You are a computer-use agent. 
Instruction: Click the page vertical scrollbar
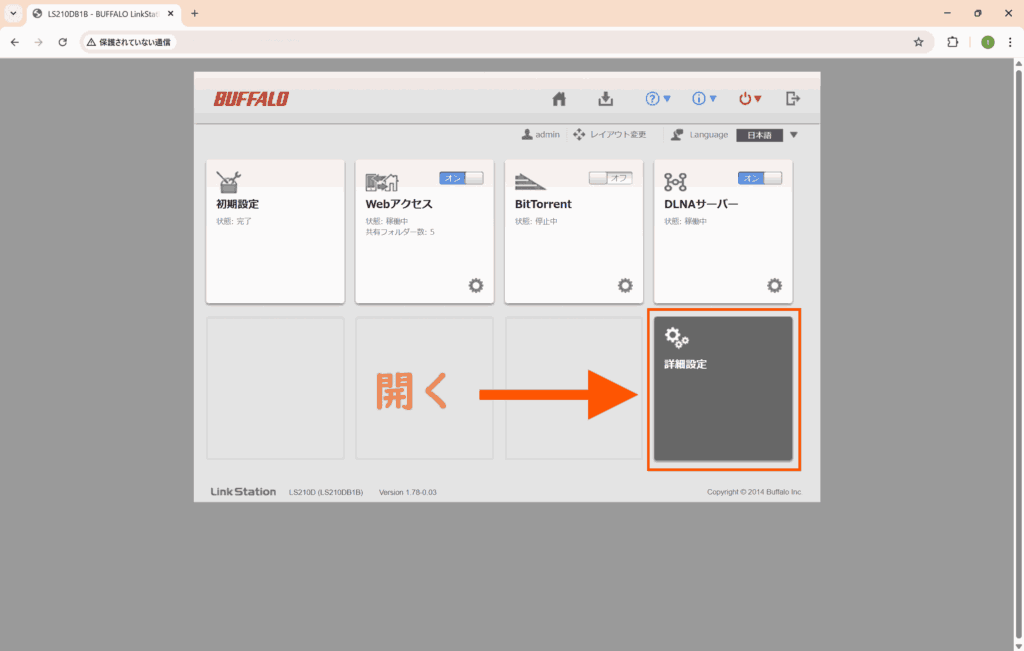[1018, 355]
